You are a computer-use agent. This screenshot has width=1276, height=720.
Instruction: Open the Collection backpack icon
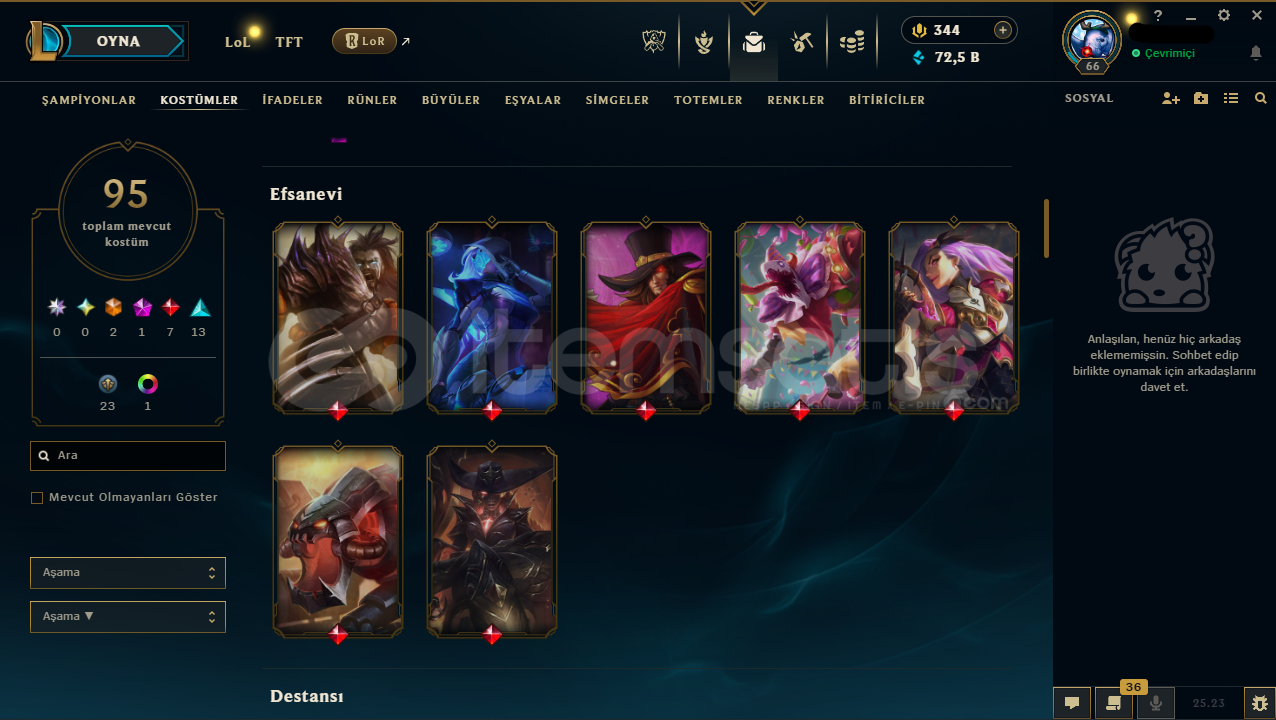point(754,42)
